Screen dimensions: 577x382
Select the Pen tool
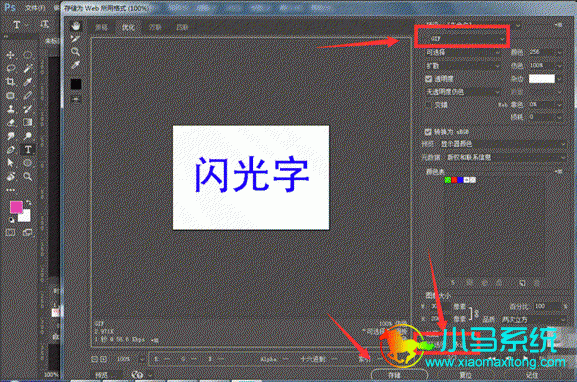tap(10, 150)
